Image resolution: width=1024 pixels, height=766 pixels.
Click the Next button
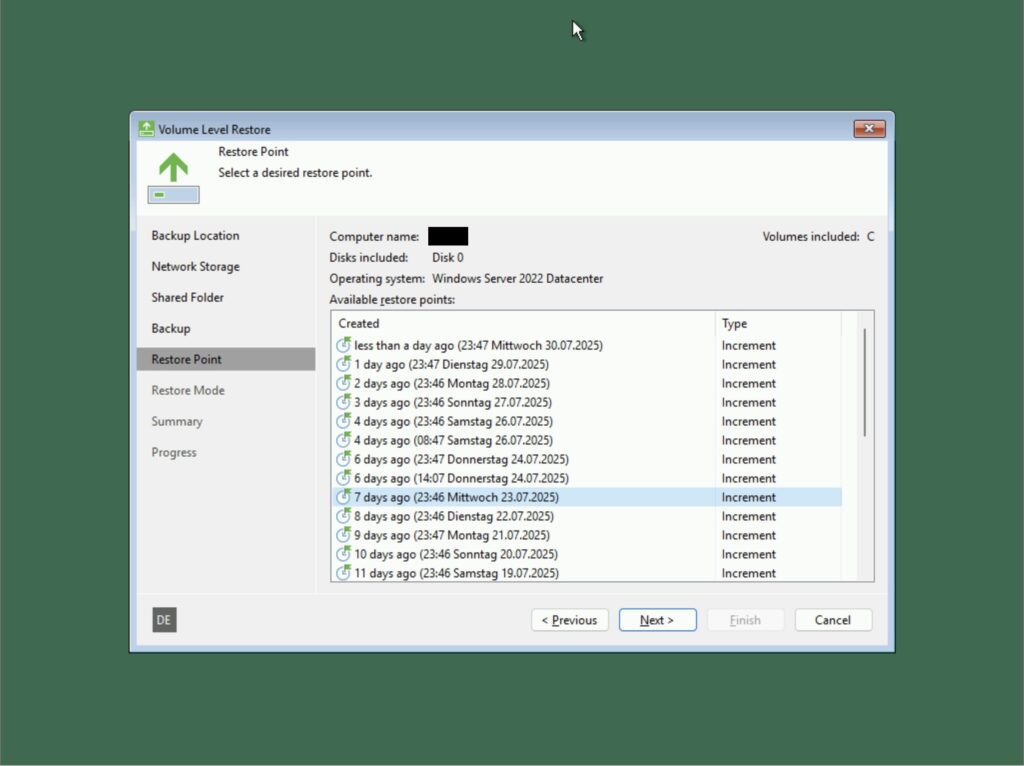pyautogui.click(x=657, y=620)
